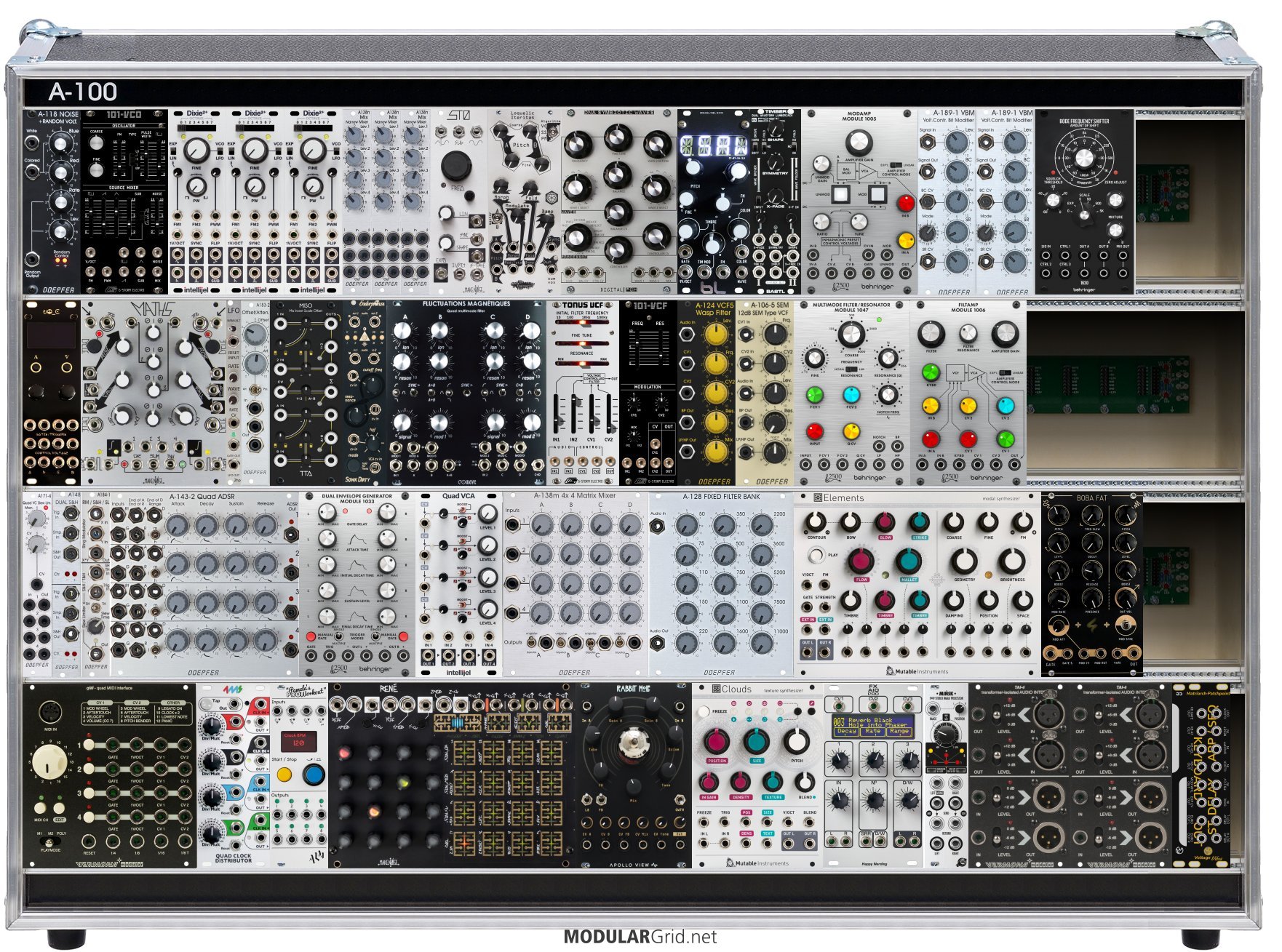Image resolution: width=1282 pixels, height=952 pixels.
Task: Select the Loquelic Iteritas module
Action: [x=524, y=202]
